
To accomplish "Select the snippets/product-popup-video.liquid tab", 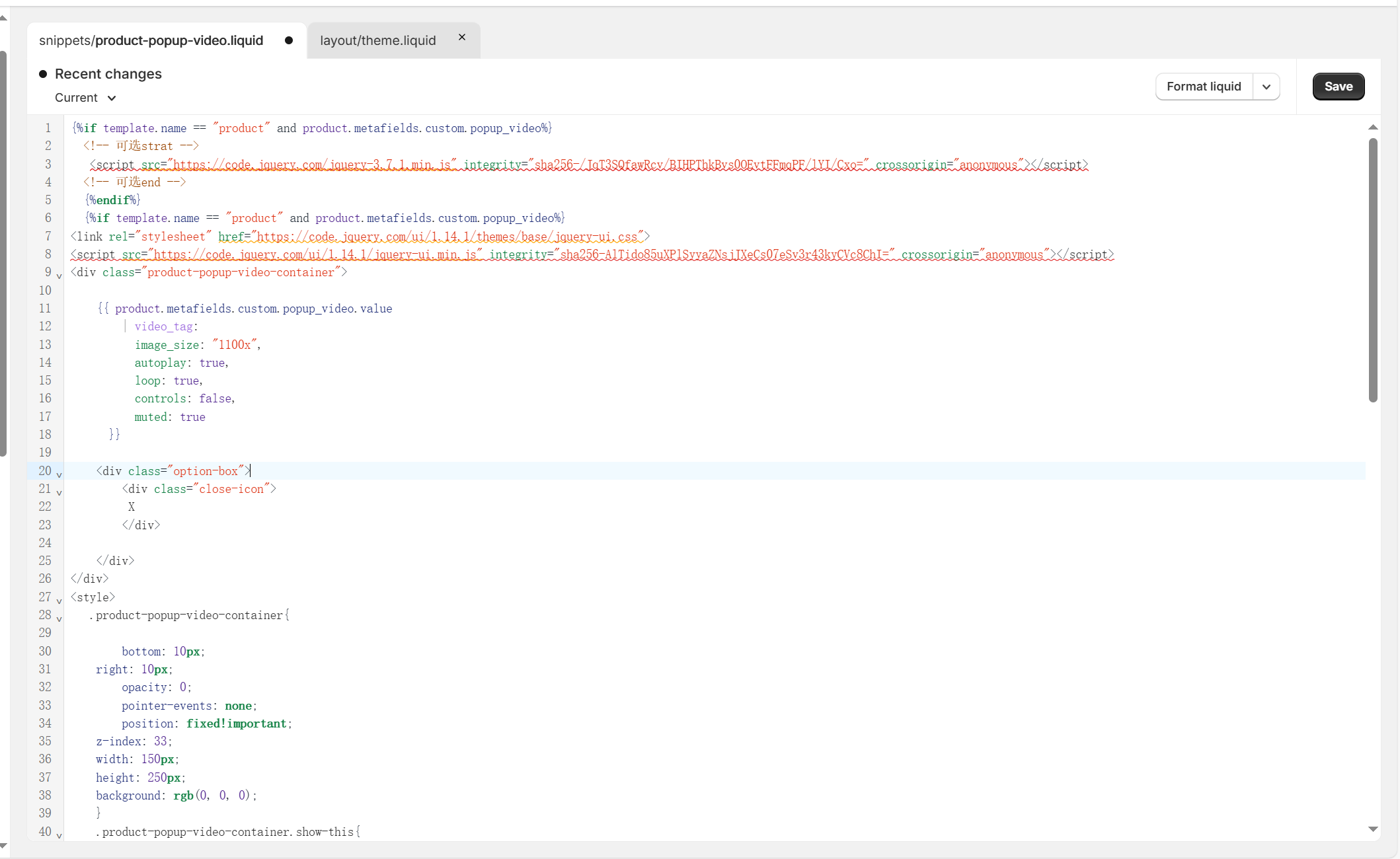I will 151,40.
